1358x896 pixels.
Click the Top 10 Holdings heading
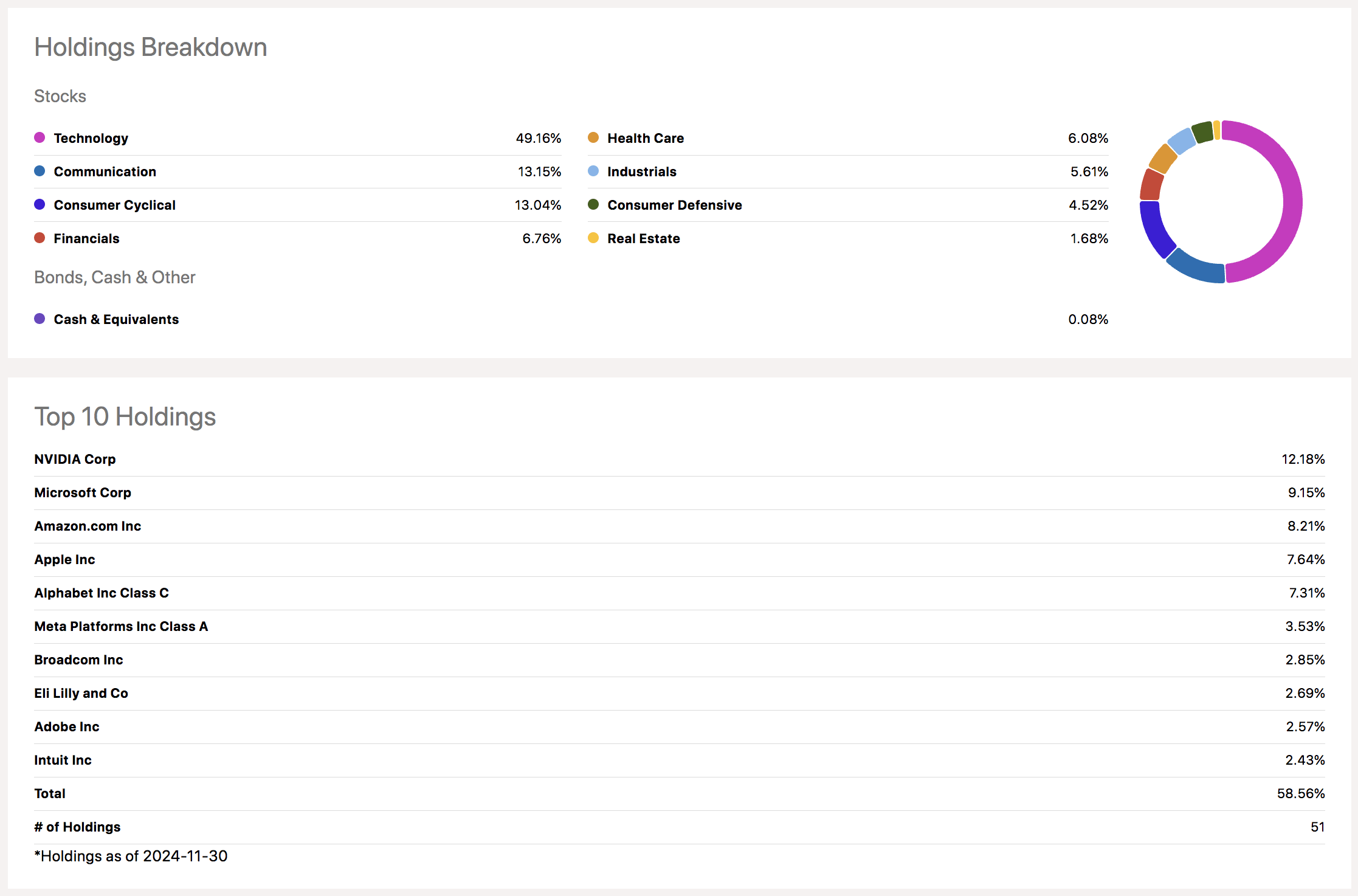point(125,416)
